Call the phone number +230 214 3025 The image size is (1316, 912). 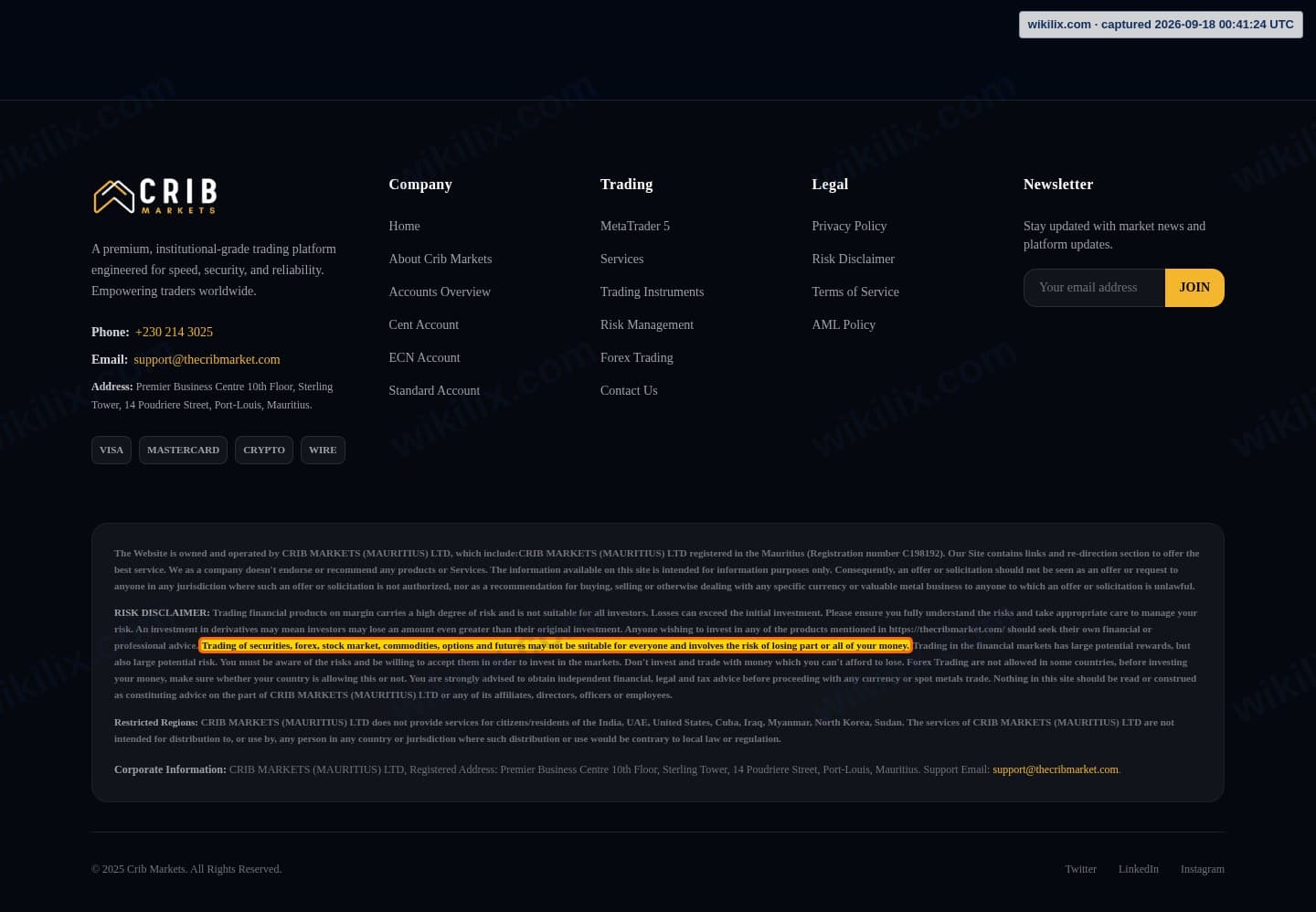tap(174, 332)
